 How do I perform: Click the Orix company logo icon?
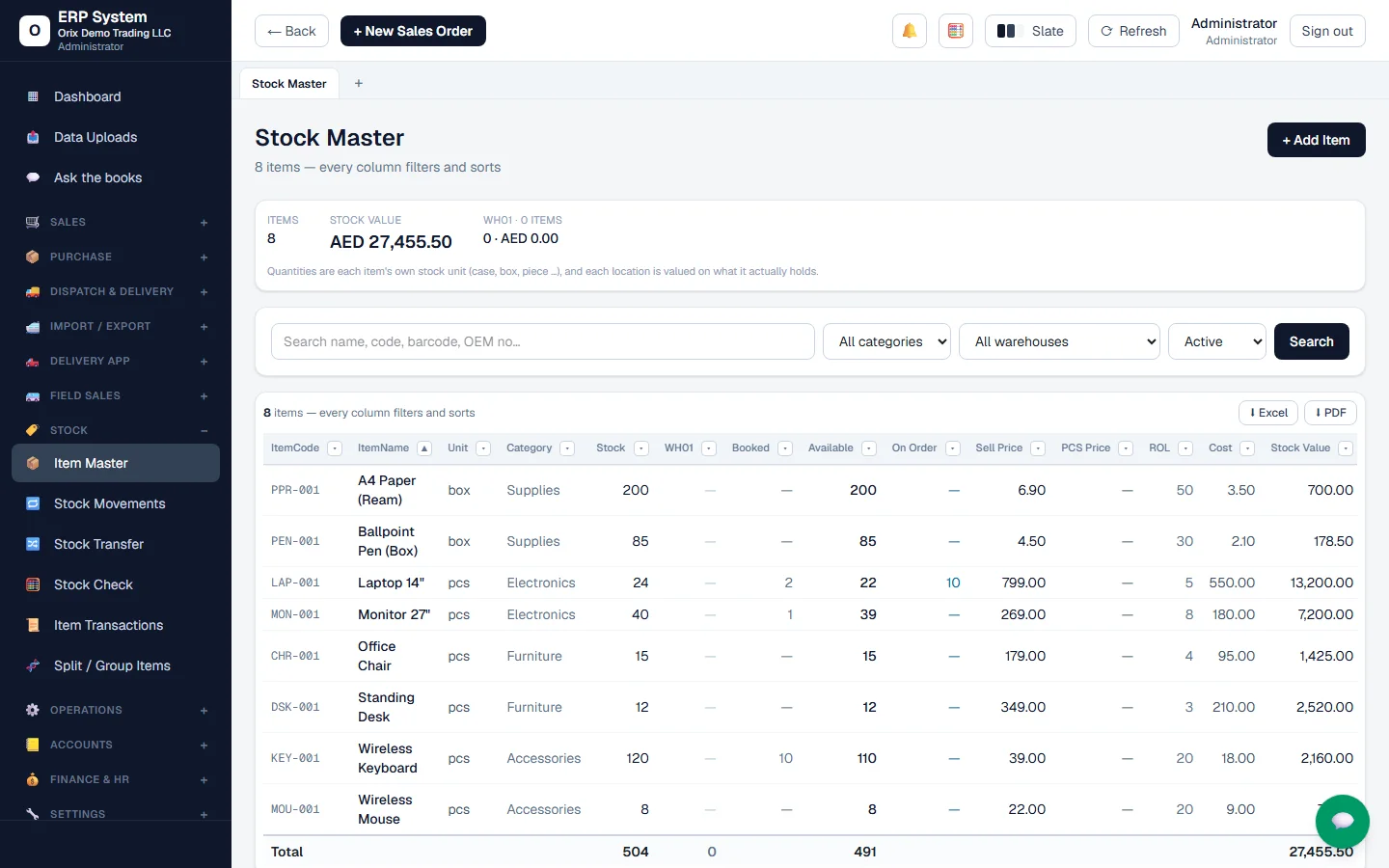click(x=35, y=31)
